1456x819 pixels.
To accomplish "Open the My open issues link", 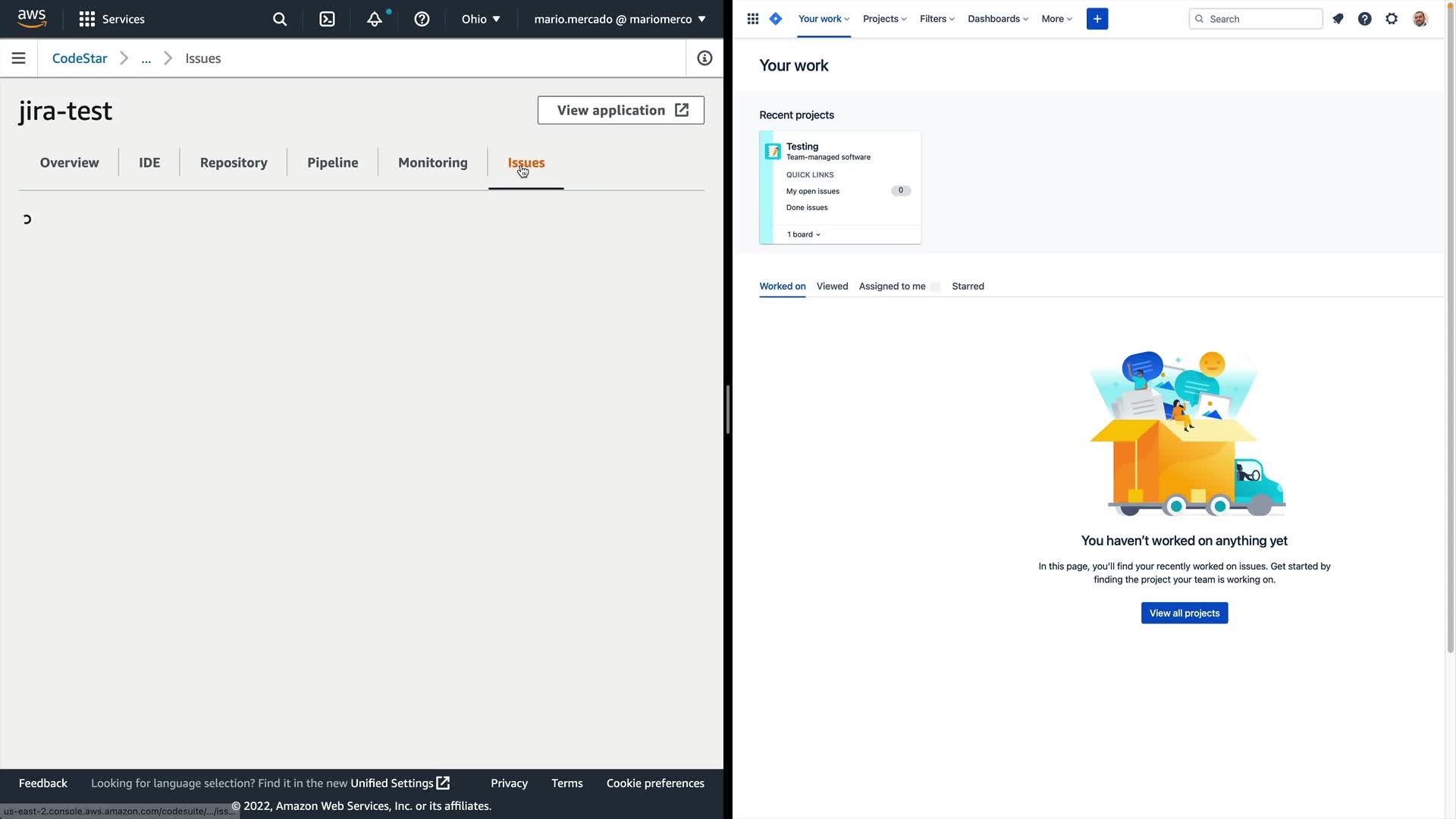I will pyautogui.click(x=812, y=191).
